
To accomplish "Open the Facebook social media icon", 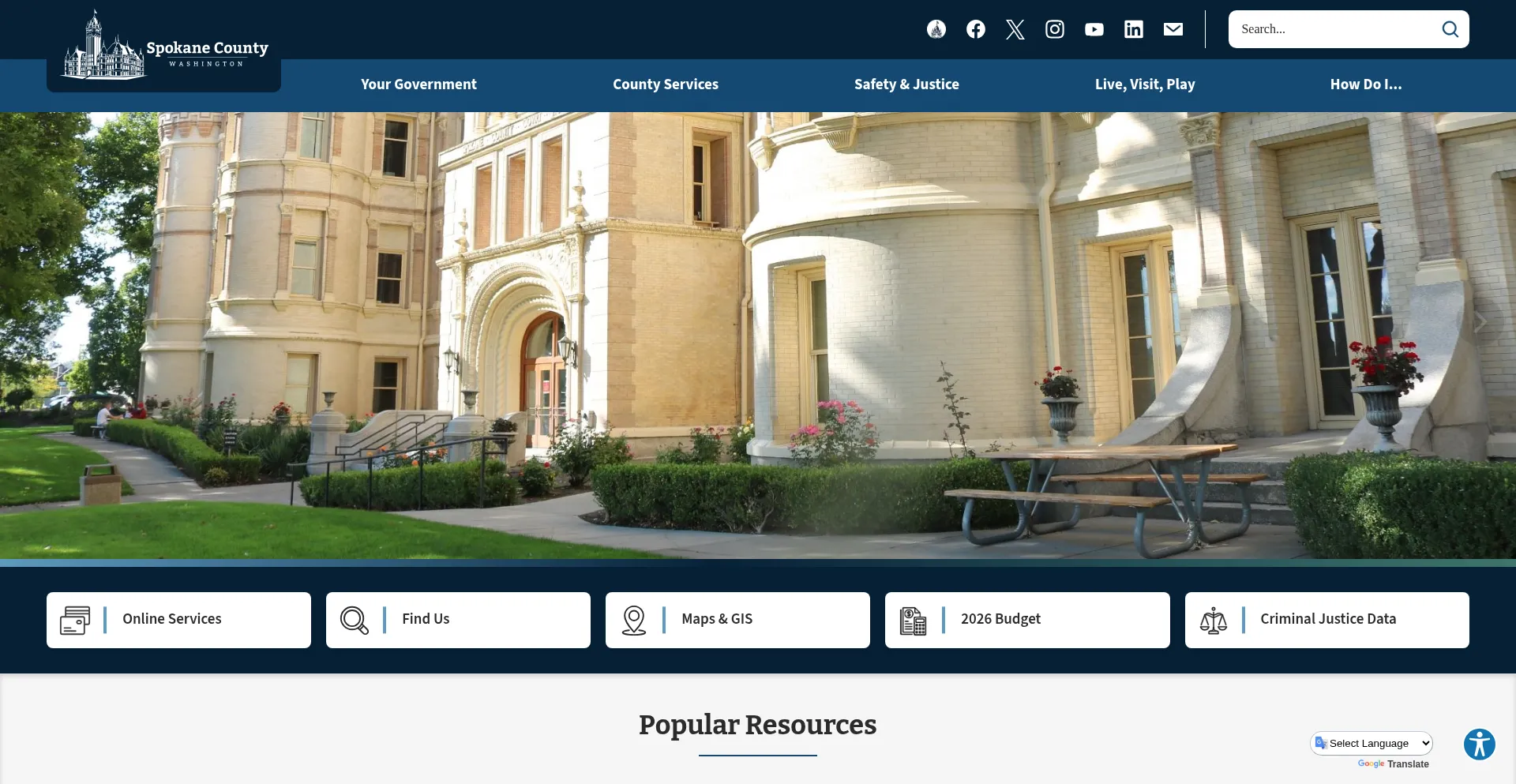I will click(975, 29).
